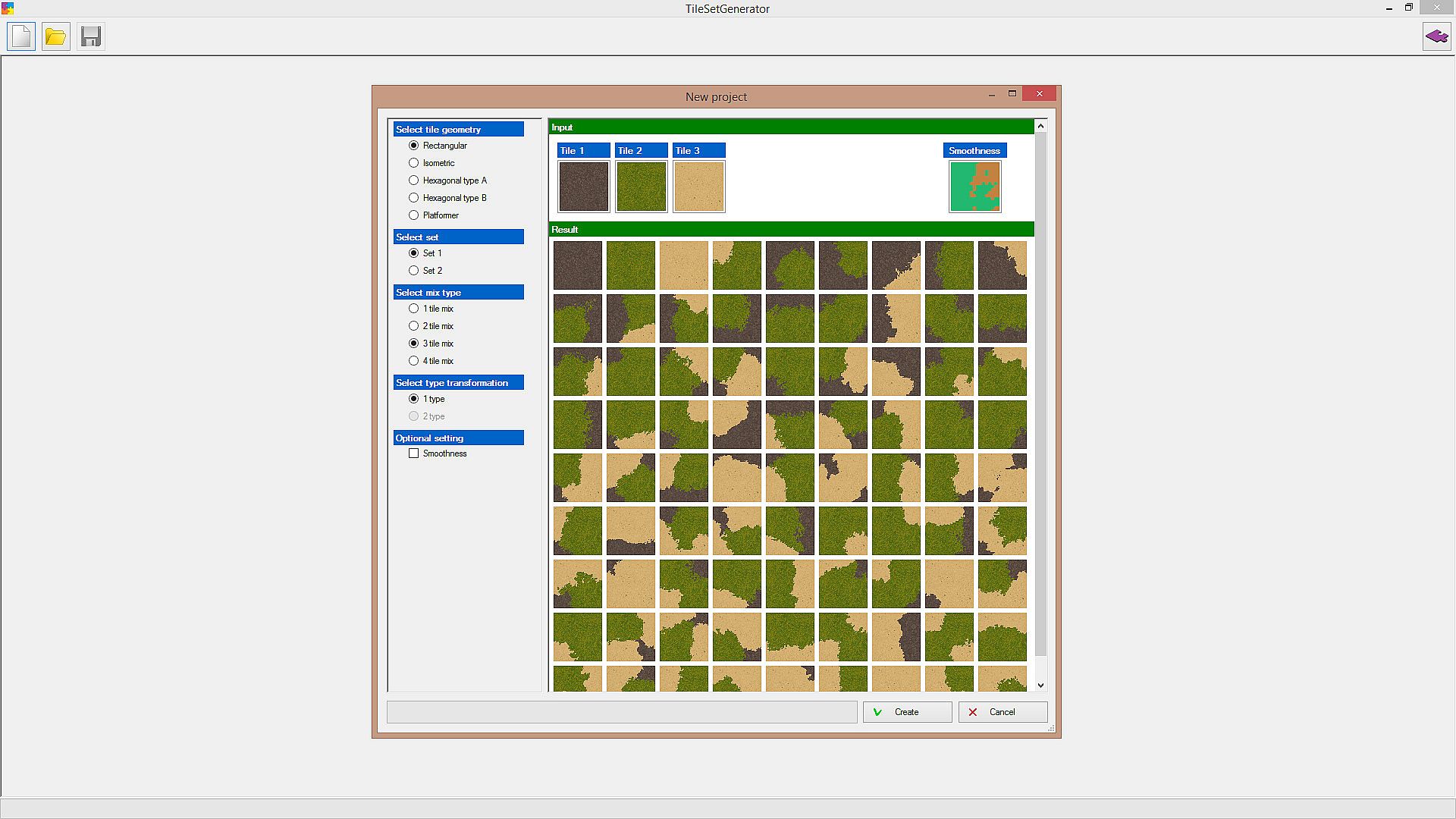Image resolution: width=1456 pixels, height=819 pixels.
Task: Choose Hexagonal type A geometry
Action: (x=414, y=180)
